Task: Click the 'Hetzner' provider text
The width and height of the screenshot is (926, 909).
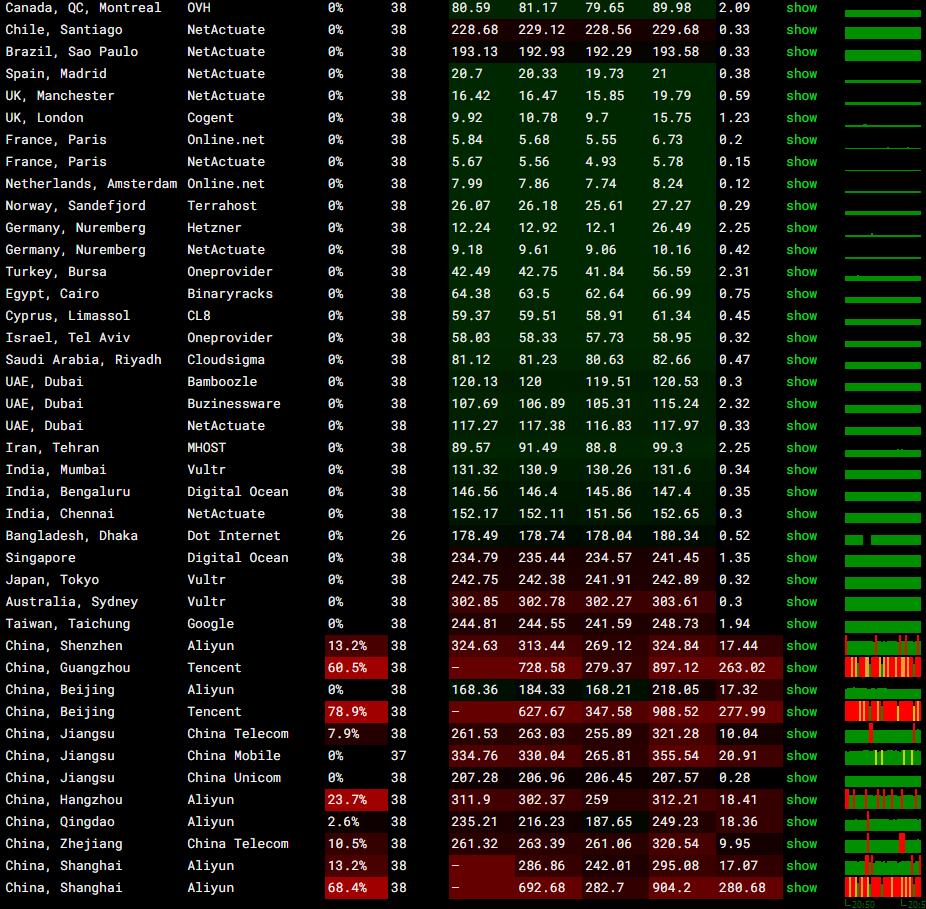Action: (x=214, y=227)
